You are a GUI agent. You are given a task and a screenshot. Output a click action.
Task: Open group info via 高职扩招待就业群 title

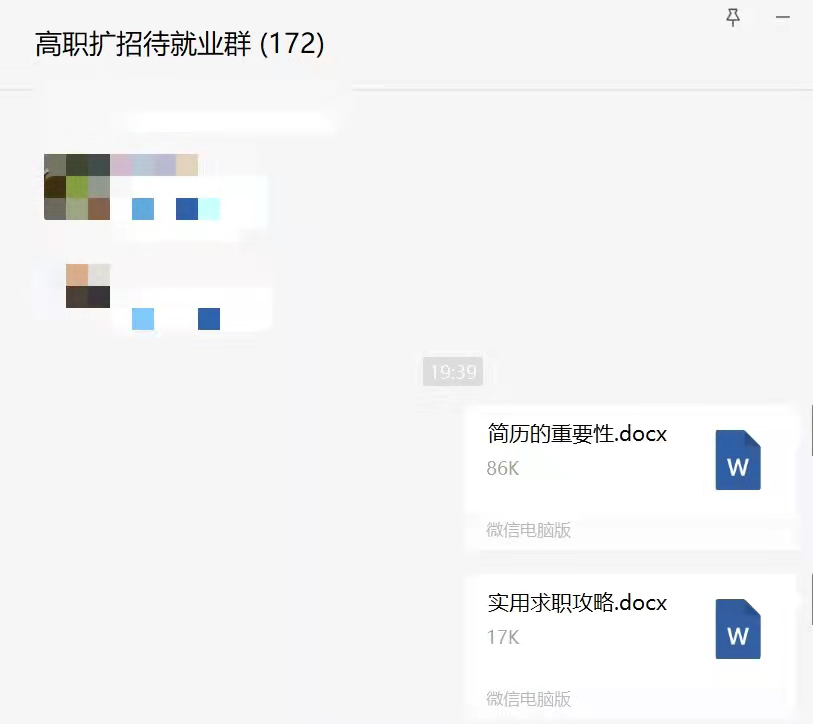[143, 44]
